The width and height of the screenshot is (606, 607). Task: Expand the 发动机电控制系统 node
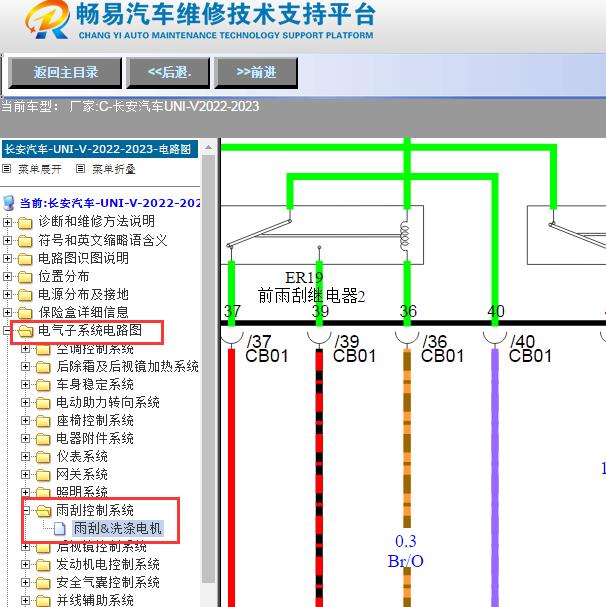(x=25, y=565)
